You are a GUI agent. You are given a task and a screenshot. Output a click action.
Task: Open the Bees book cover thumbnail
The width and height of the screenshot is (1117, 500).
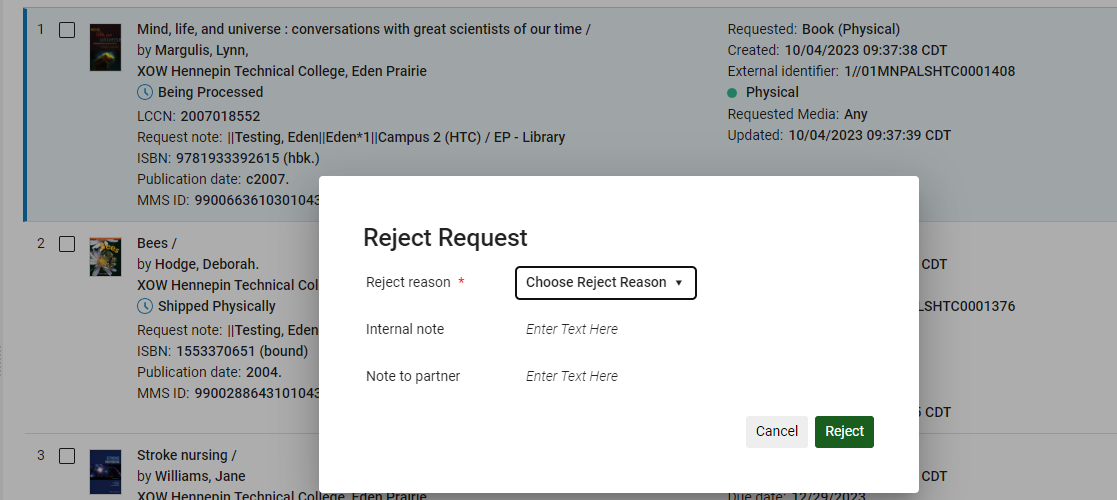click(x=105, y=257)
